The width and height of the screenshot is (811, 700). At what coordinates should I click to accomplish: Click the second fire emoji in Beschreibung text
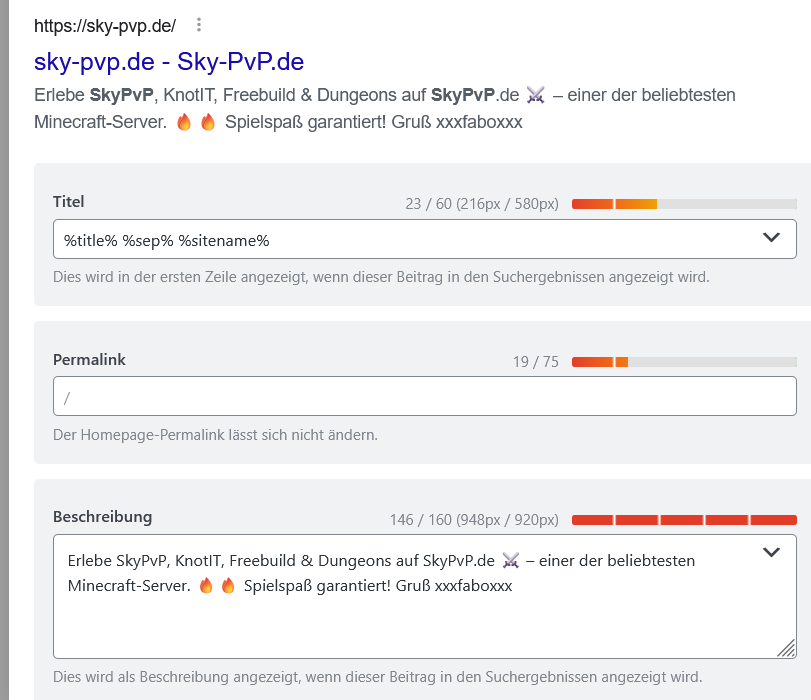coord(228,586)
